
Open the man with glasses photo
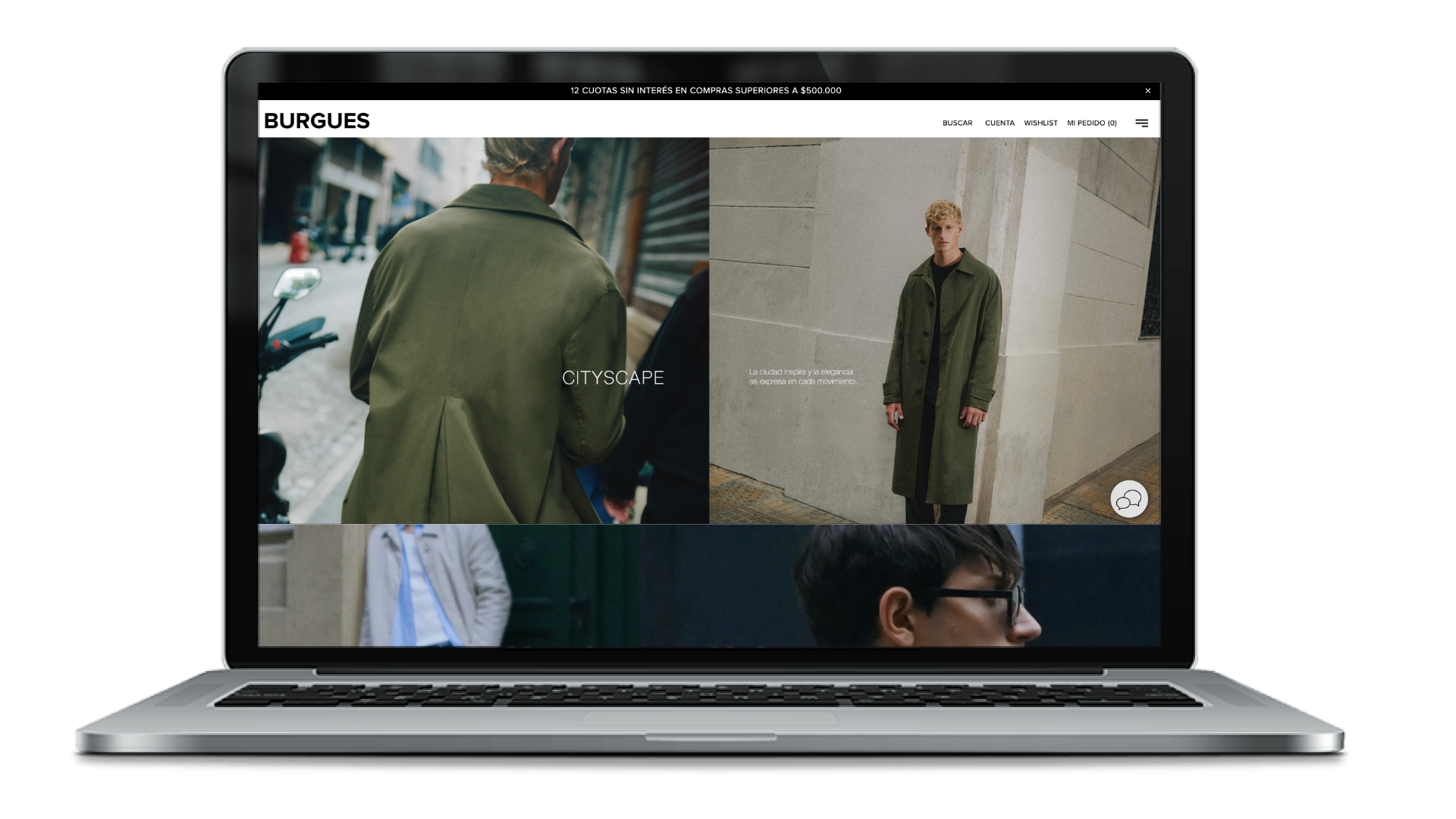pyautogui.click(x=899, y=585)
